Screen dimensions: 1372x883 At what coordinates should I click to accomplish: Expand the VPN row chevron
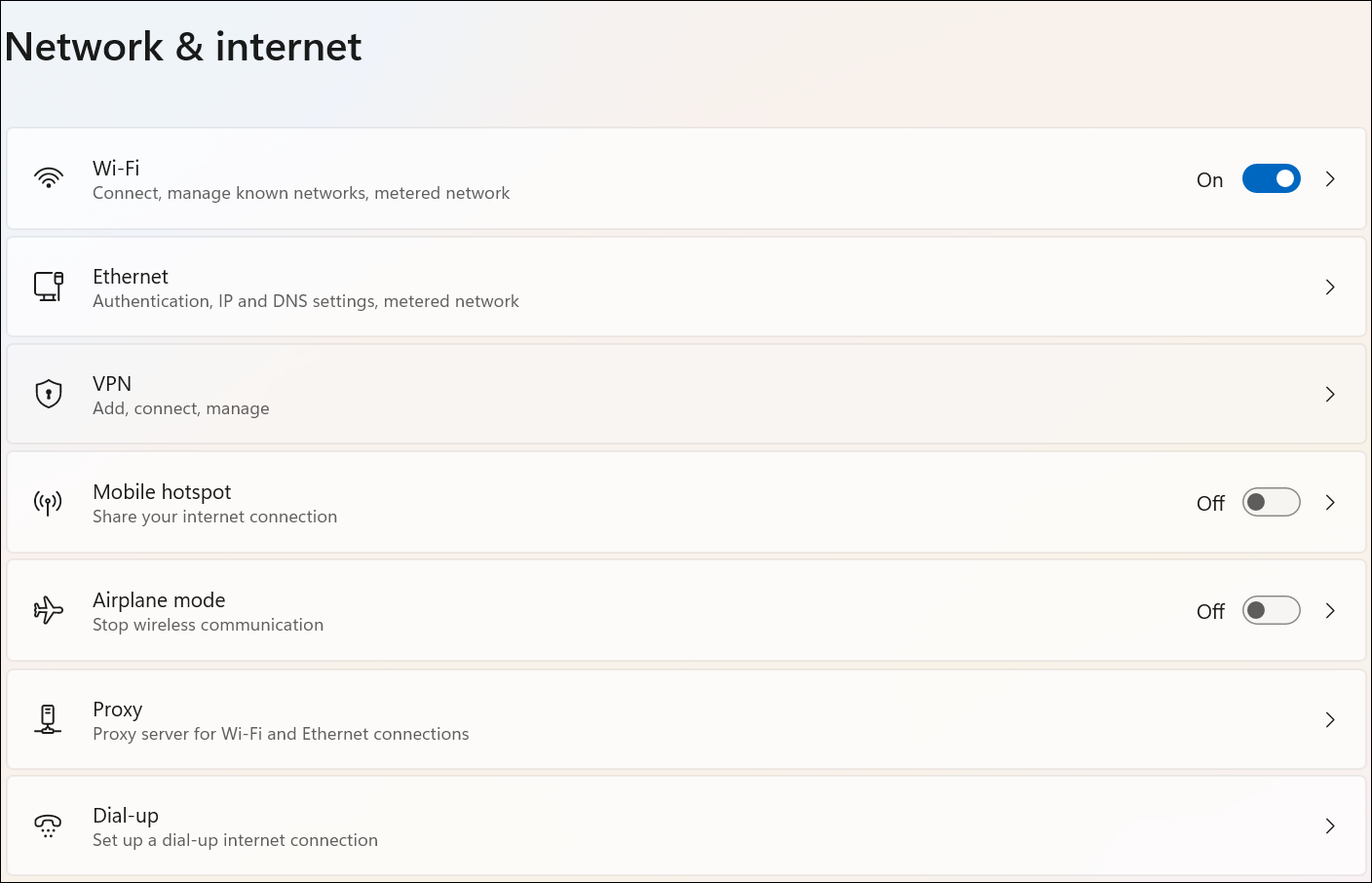click(1330, 394)
